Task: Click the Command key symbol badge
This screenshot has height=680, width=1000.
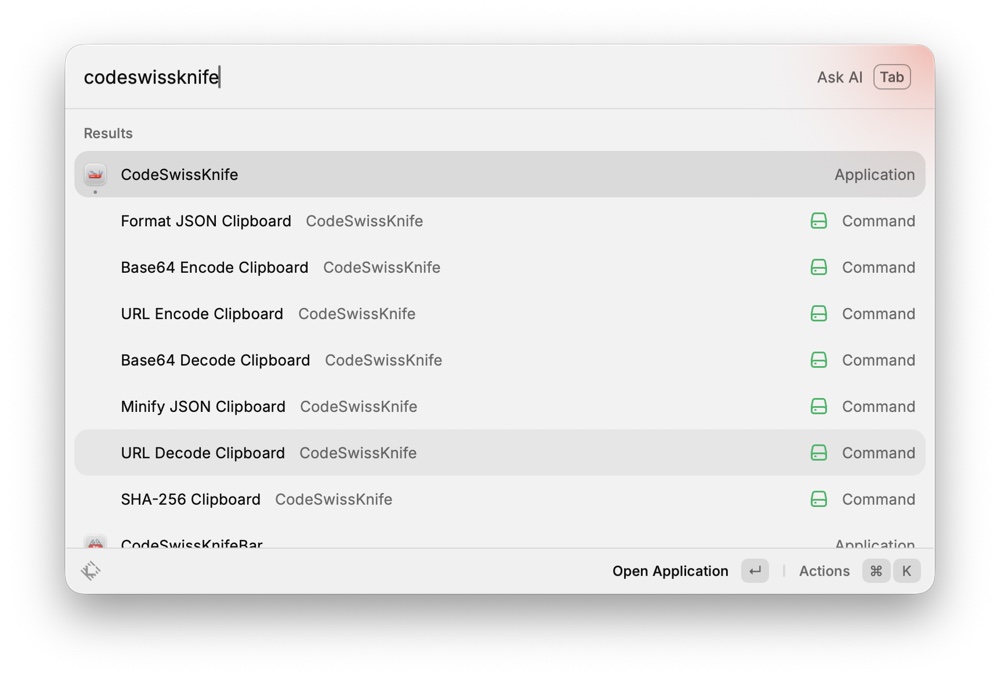Action: [x=876, y=571]
